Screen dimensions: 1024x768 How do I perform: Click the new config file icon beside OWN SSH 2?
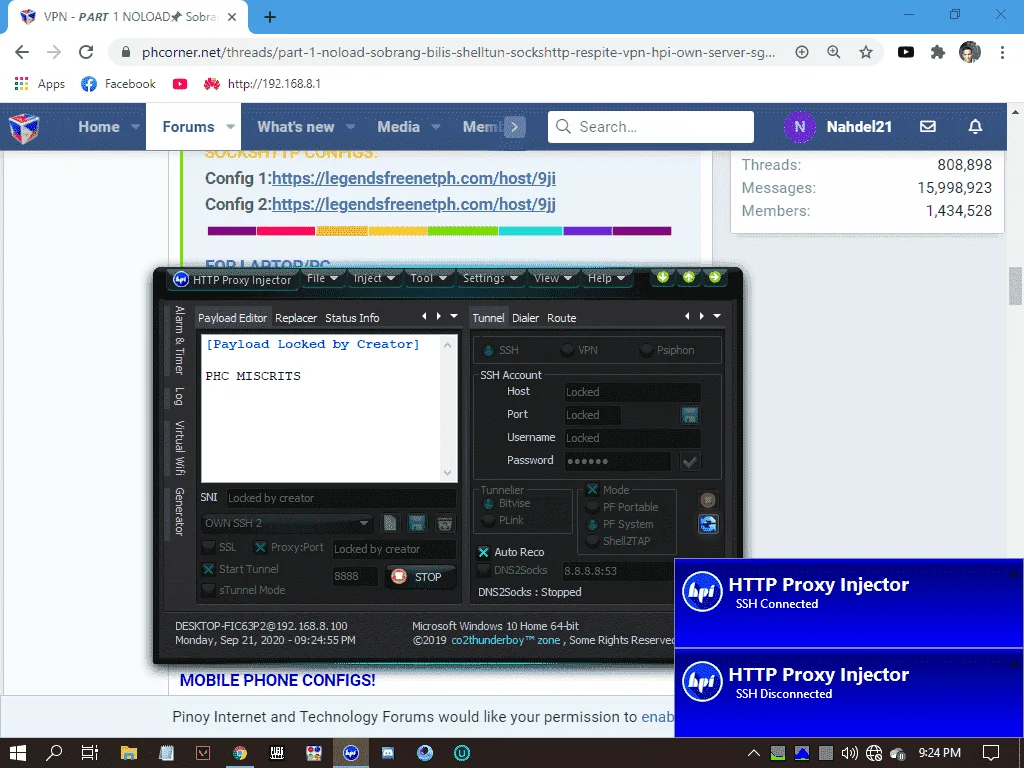[x=390, y=522]
